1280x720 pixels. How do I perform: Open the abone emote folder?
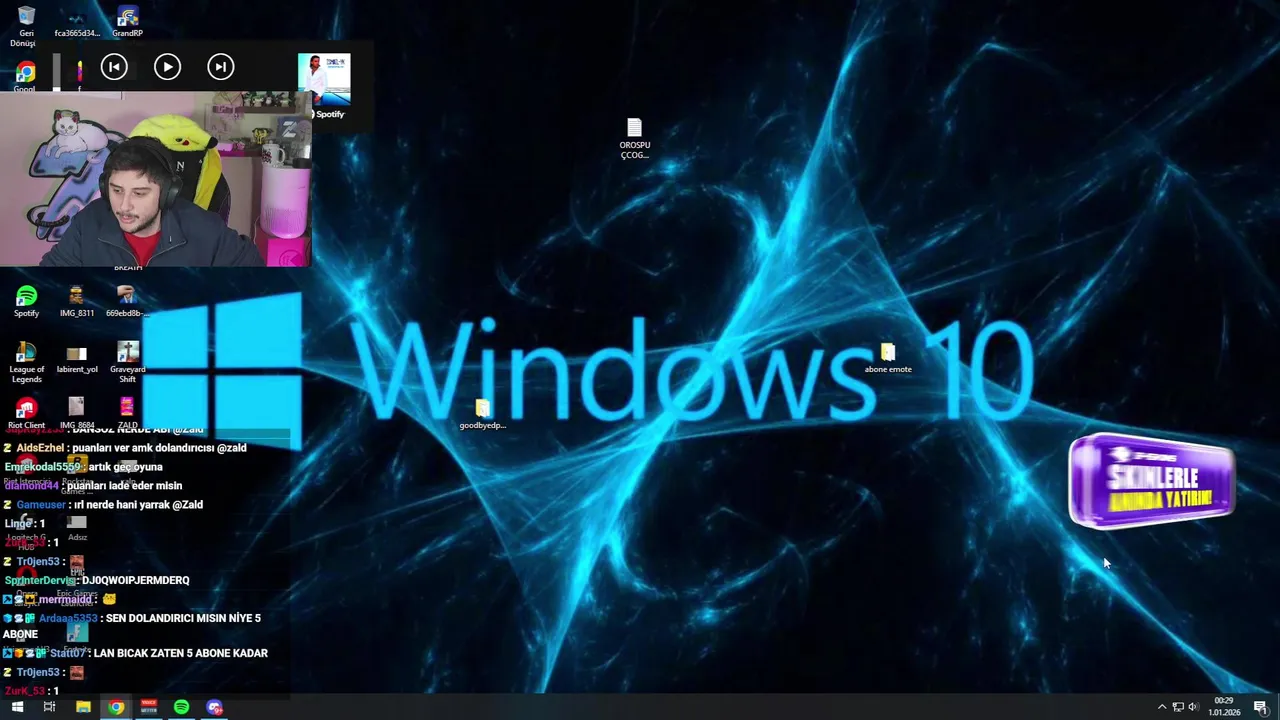[x=888, y=358]
